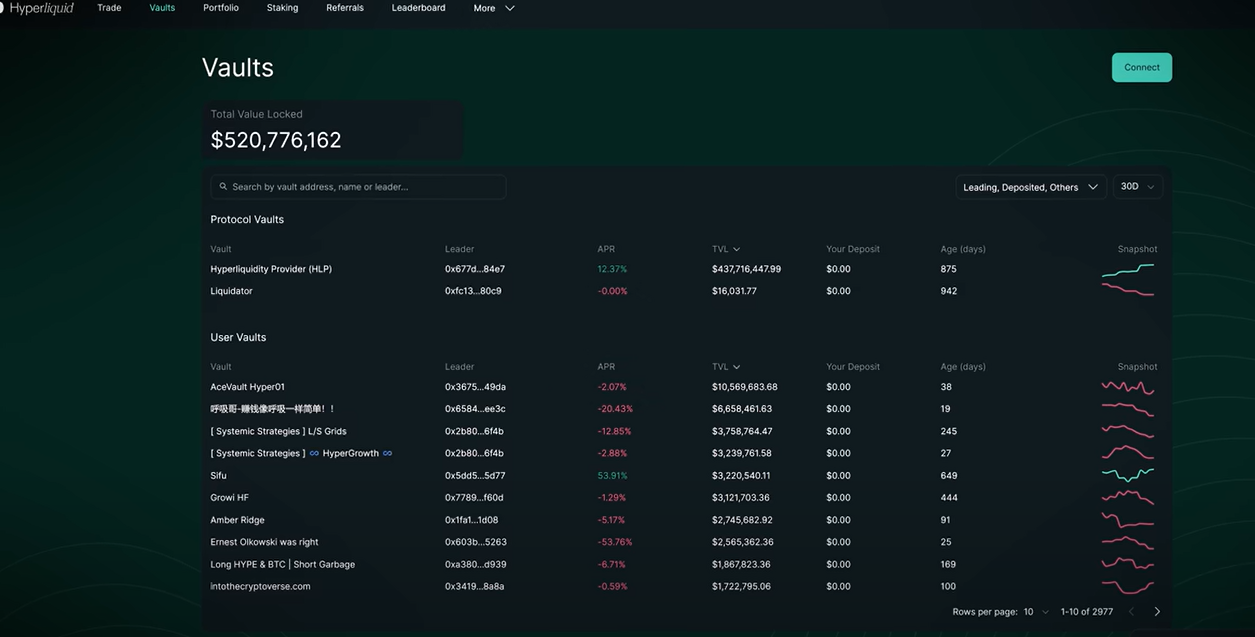
Task: Open Vaults tab
Action: click(162, 8)
